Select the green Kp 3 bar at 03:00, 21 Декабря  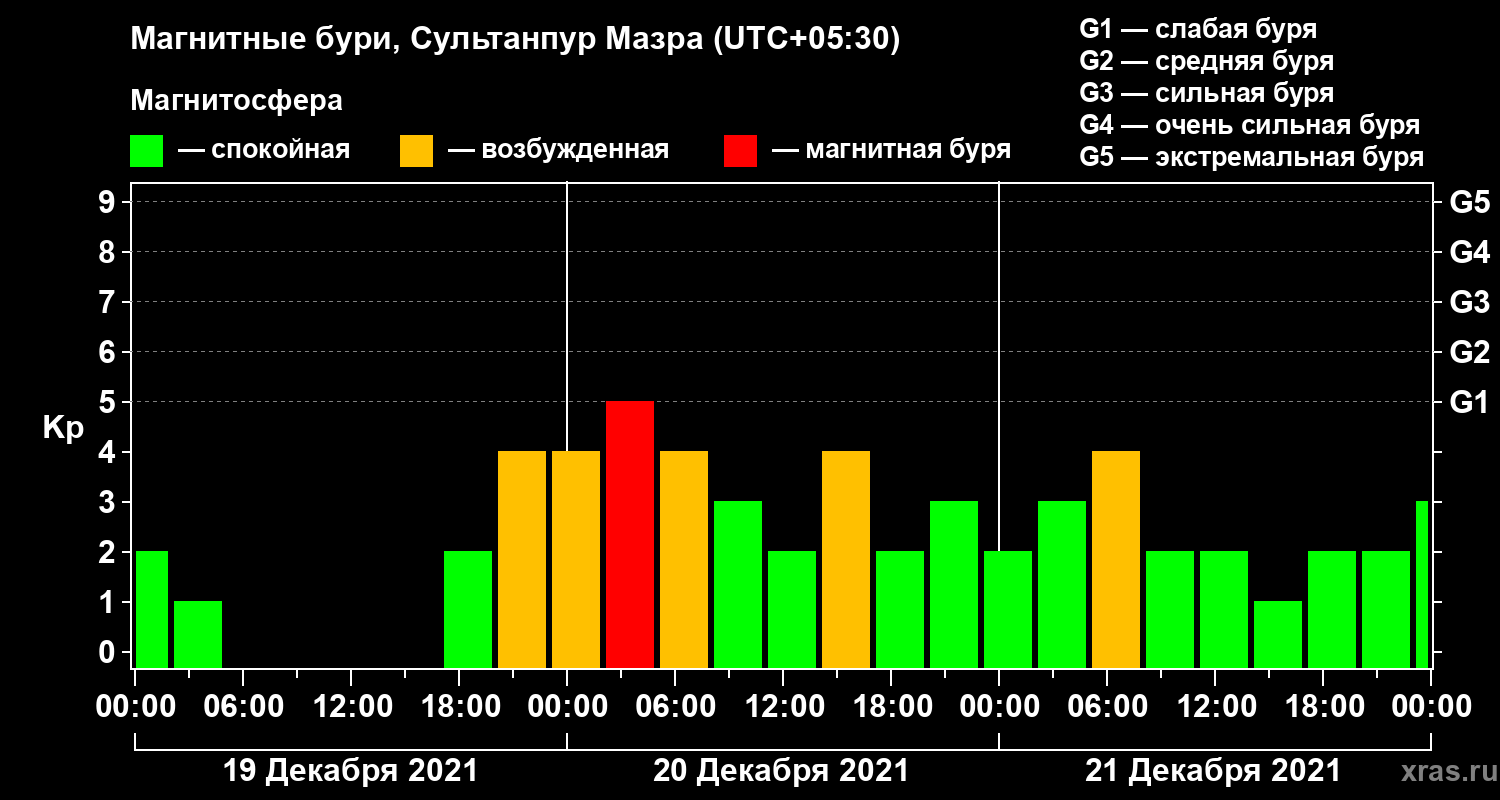1062,584
